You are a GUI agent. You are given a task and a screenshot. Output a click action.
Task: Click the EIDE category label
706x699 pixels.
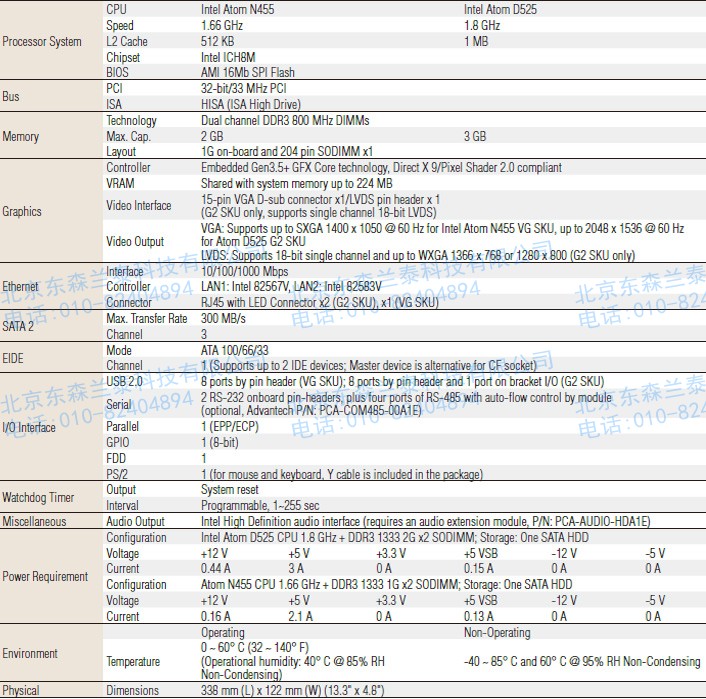(13, 357)
